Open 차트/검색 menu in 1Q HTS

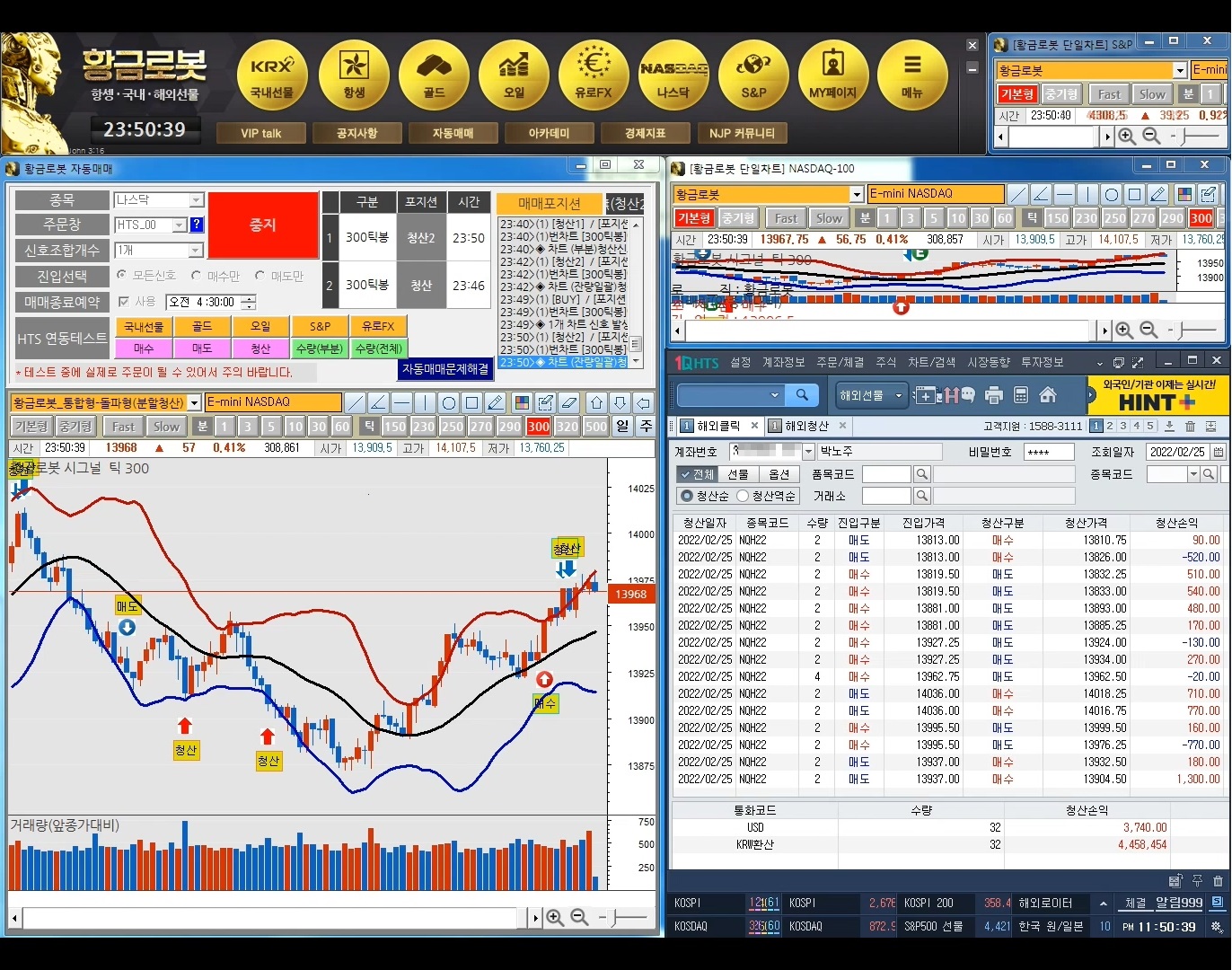[x=931, y=362]
